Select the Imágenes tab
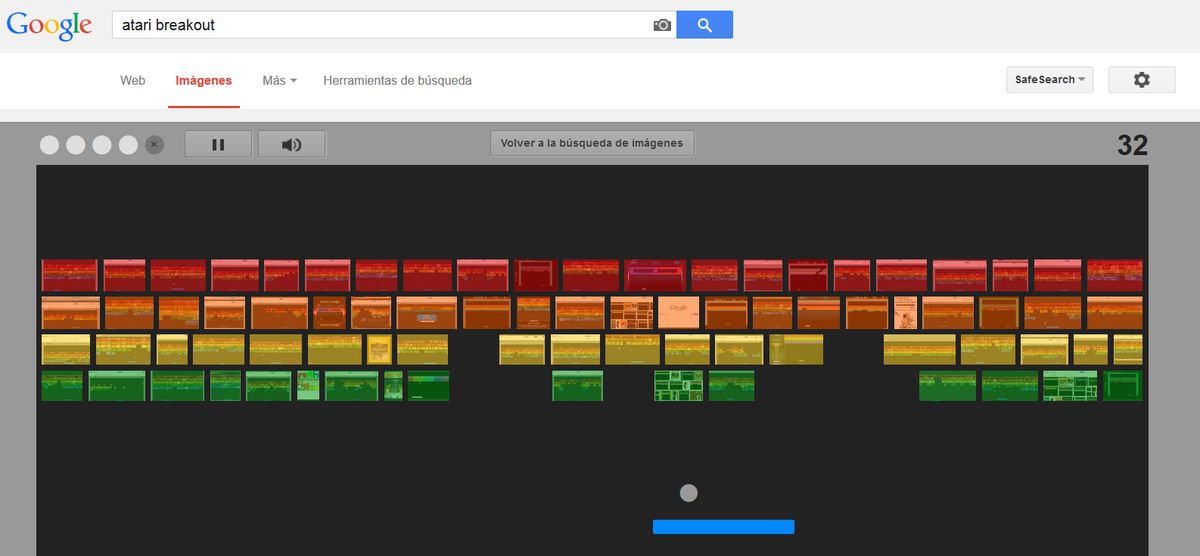 coord(203,80)
